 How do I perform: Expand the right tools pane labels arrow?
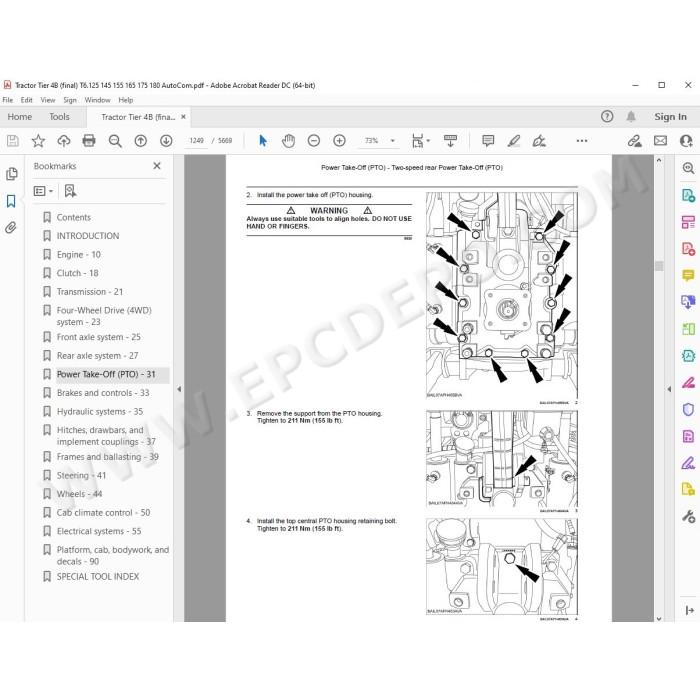[x=689, y=610]
